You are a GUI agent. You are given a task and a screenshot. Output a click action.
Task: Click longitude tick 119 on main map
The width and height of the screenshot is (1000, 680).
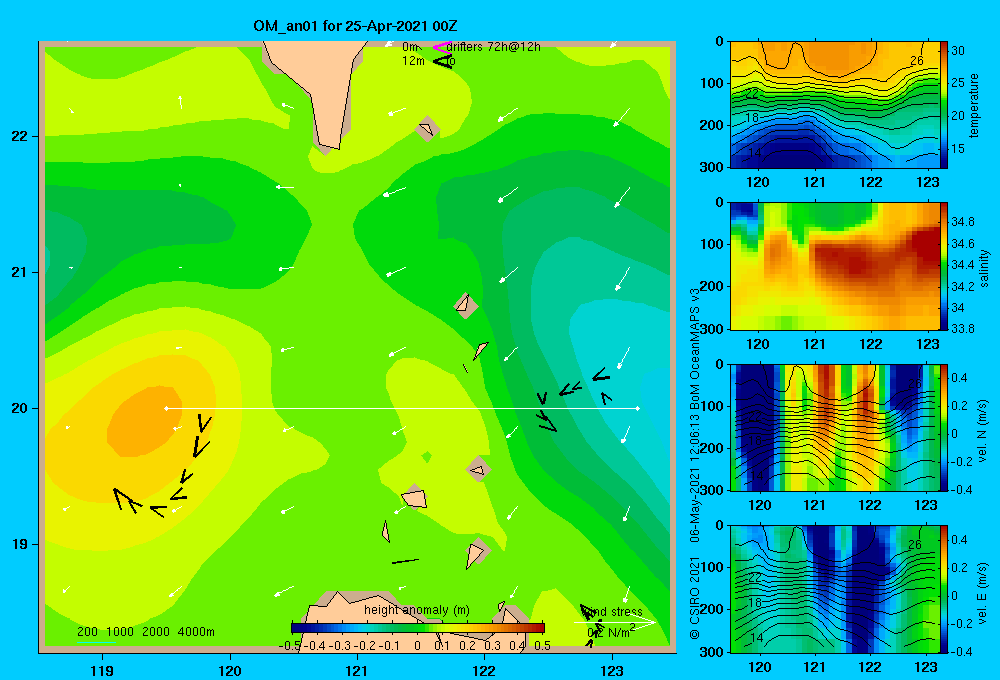(x=102, y=670)
